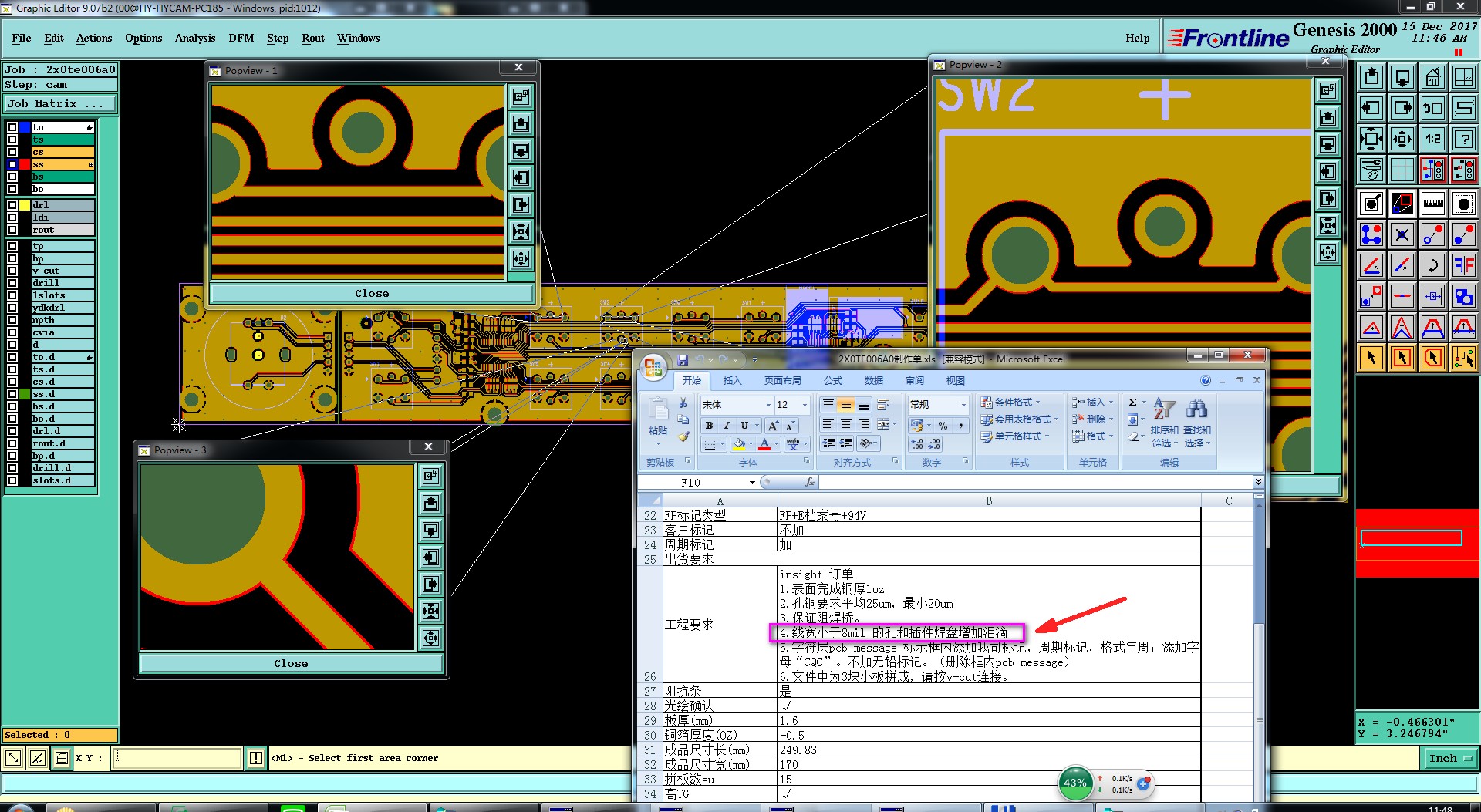The height and width of the screenshot is (812, 1481).
Task: Click the mirror F flip icon
Action: [x=1463, y=265]
